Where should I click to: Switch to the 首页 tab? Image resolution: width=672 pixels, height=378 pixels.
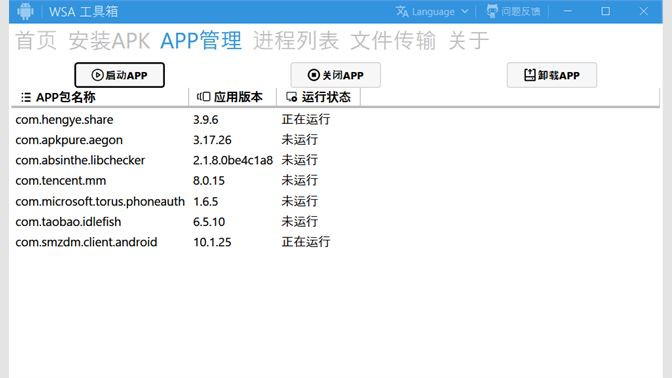pyautogui.click(x=36, y=41)
